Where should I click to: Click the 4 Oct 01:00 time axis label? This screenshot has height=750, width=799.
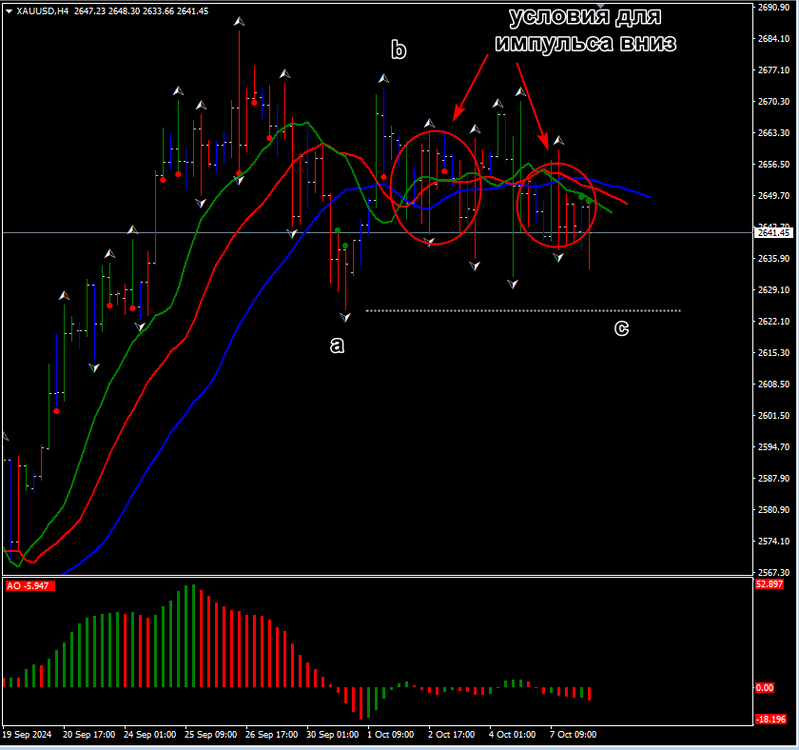tap(512, 735)
